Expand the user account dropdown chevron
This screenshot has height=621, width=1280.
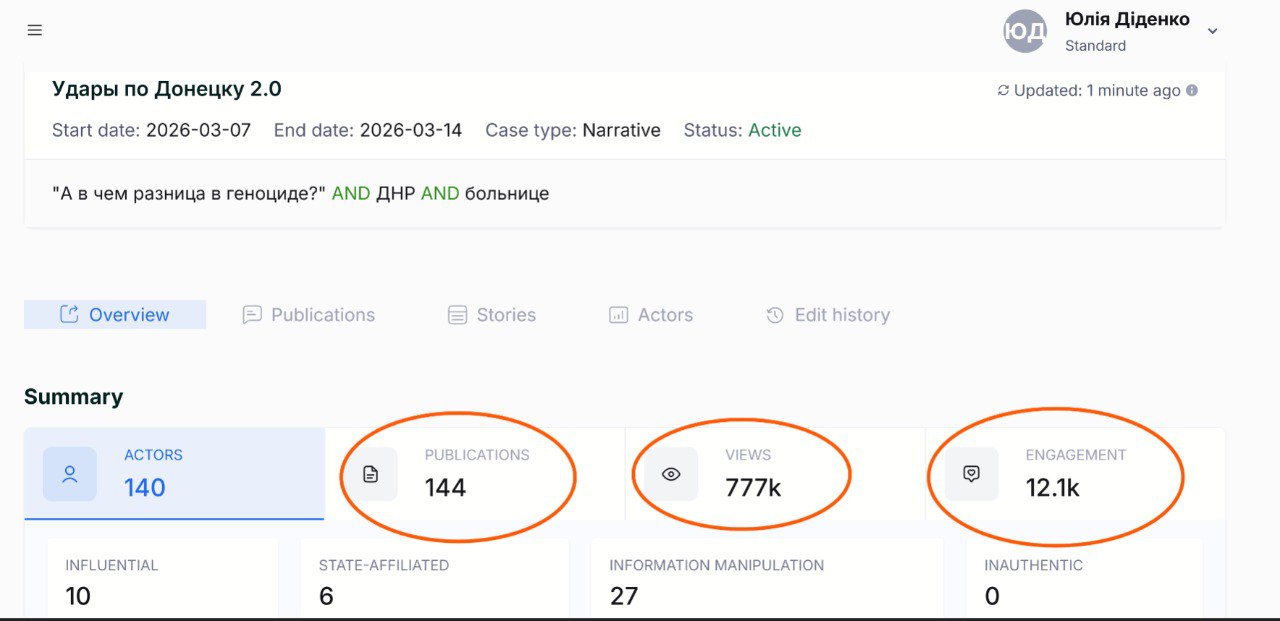pyautogui.click(x=1212, y=31)
